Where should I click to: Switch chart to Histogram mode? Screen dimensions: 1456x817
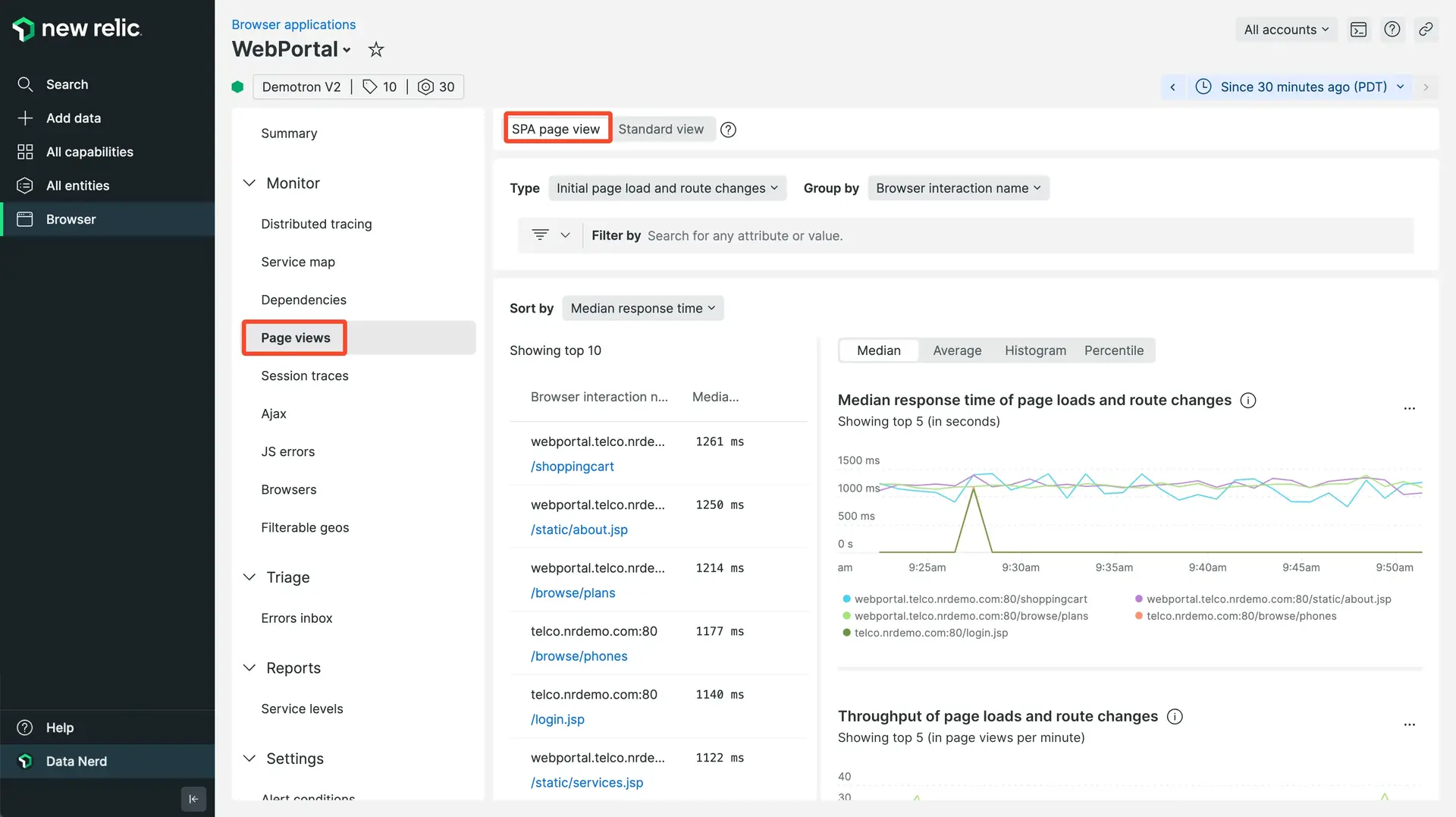pyautogui.click(x=1035, y=350)
